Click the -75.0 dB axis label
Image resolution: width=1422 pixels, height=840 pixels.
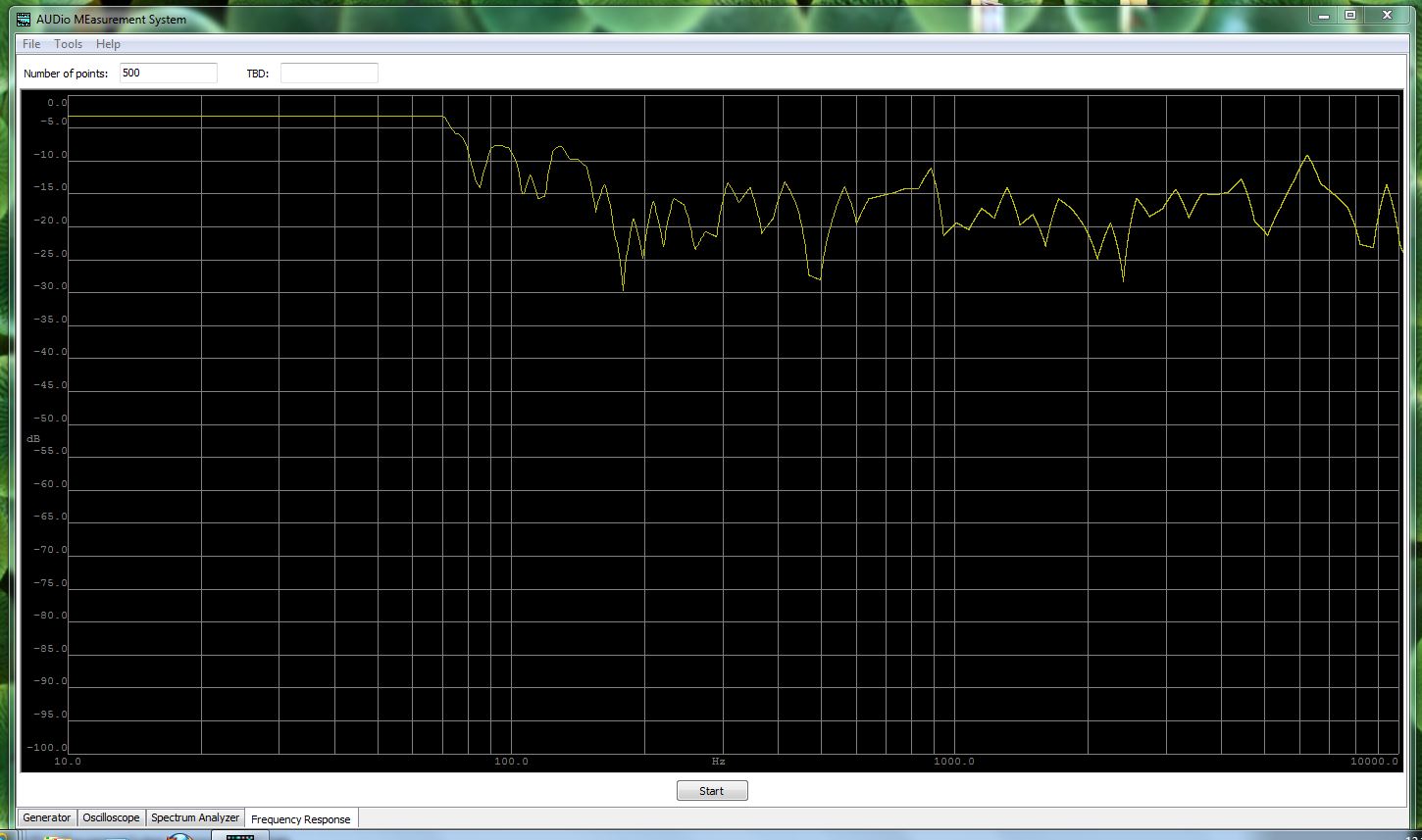pyautogui.click(x=50, y=583)
